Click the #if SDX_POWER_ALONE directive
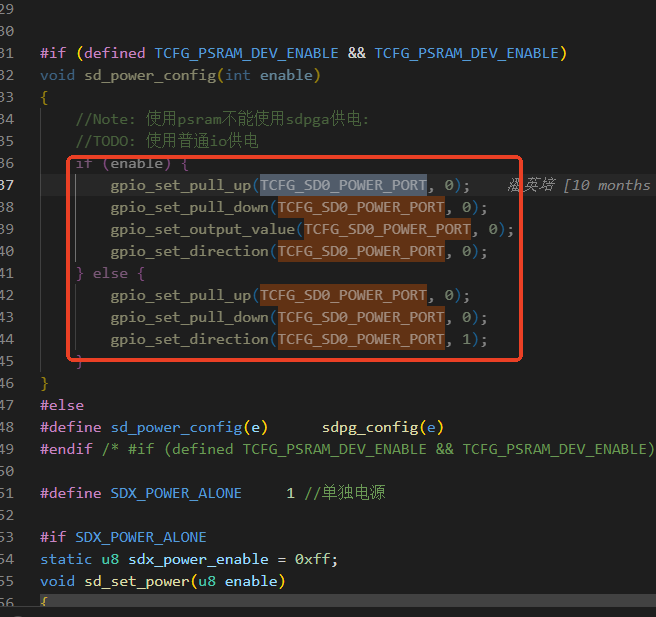 [x=123, y=537]
